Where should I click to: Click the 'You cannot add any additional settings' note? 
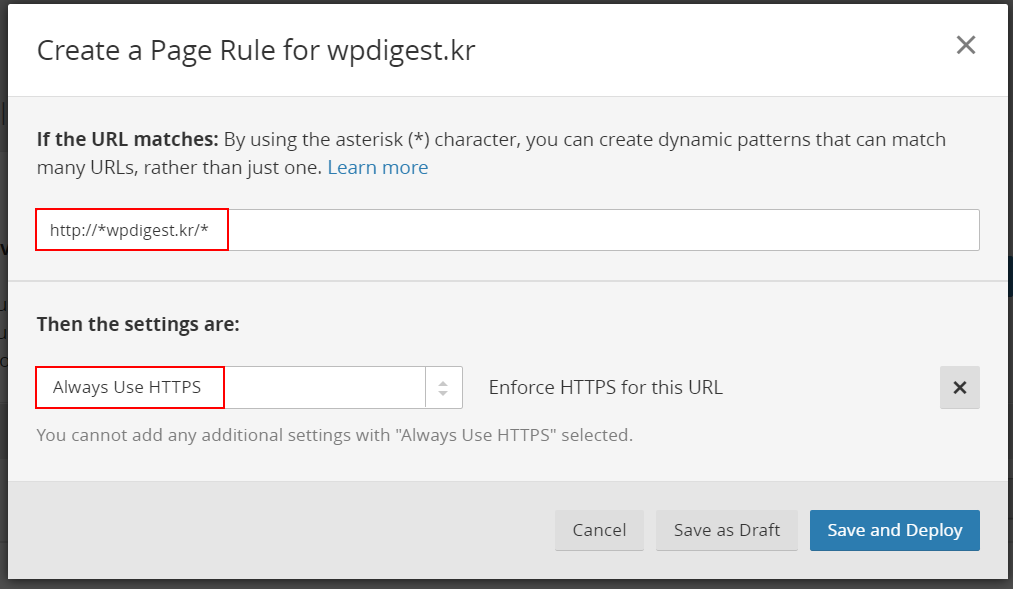335,435
